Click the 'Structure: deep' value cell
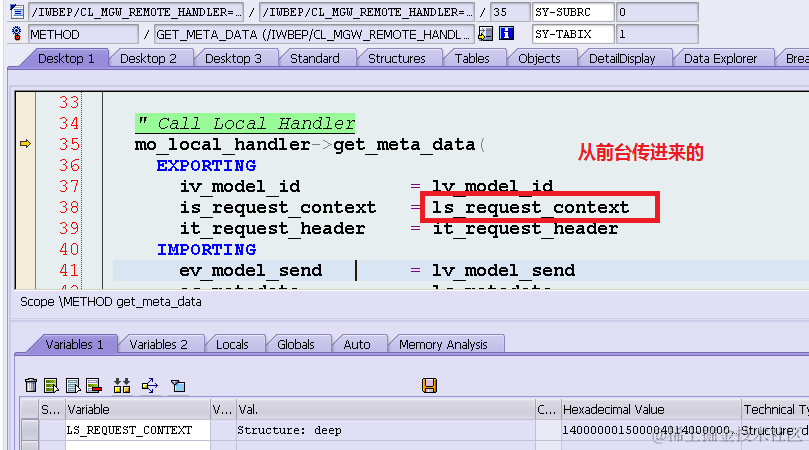This screenshot has height=450, width=809. coord(385,430)
